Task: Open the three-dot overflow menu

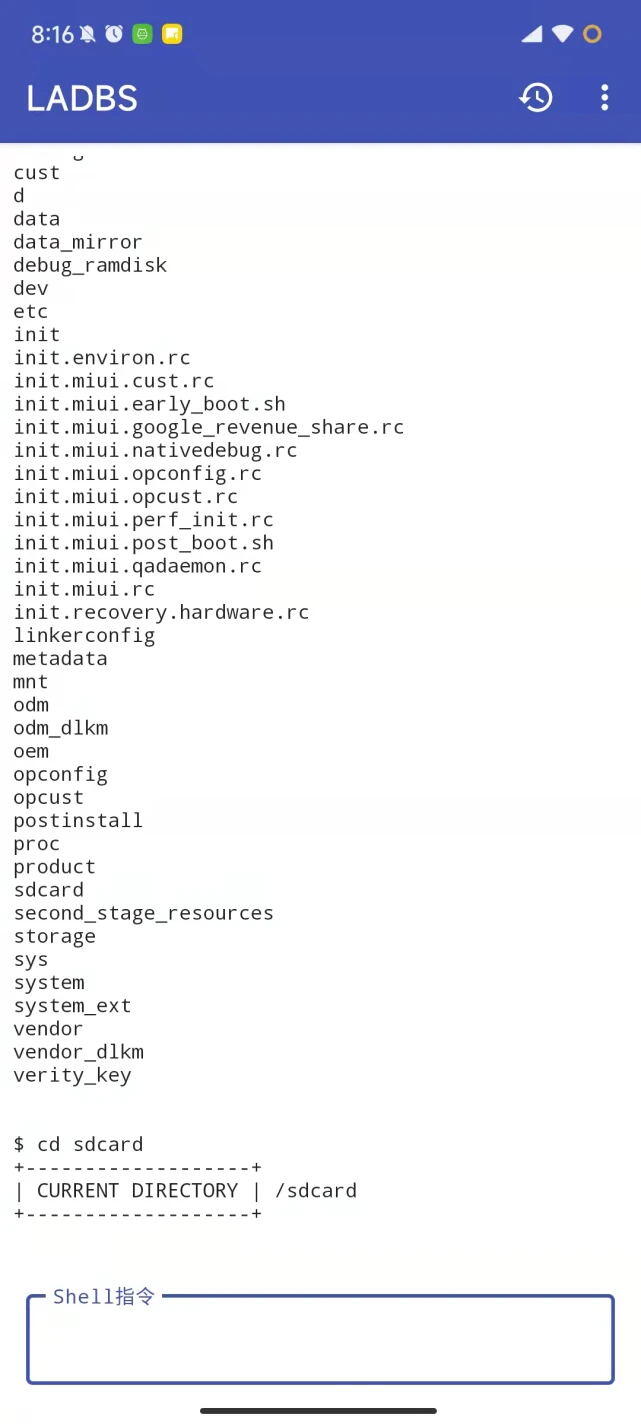Action: pyautogui.click(x=604, y=97)
